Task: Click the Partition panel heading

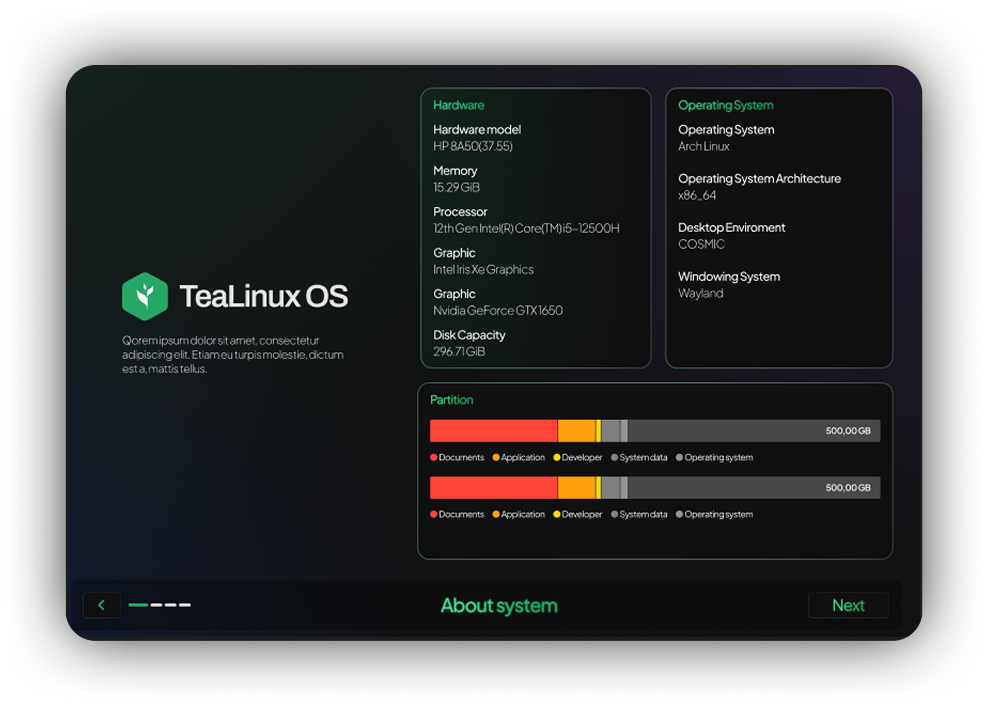Action: (x=451, y=400)
